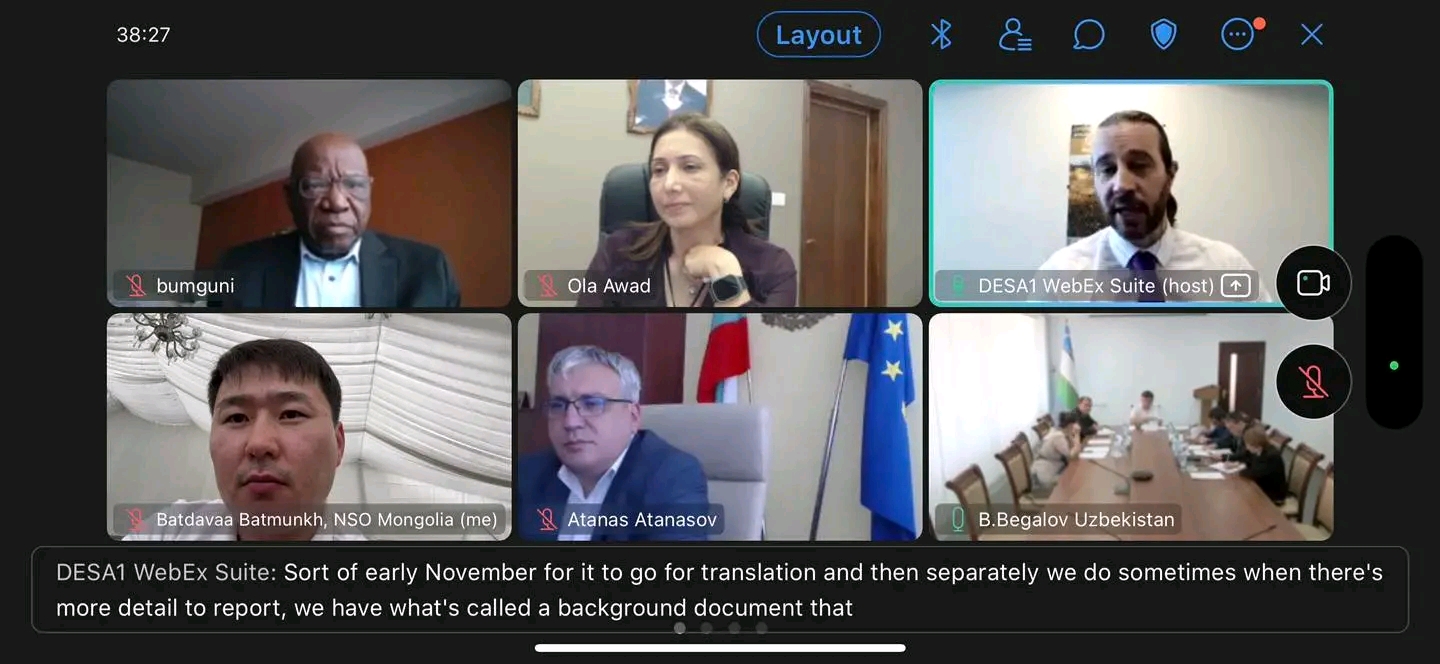Tap the security shield icon
The height and width of the screenshot is (664, 1440).
point(1163,35)
